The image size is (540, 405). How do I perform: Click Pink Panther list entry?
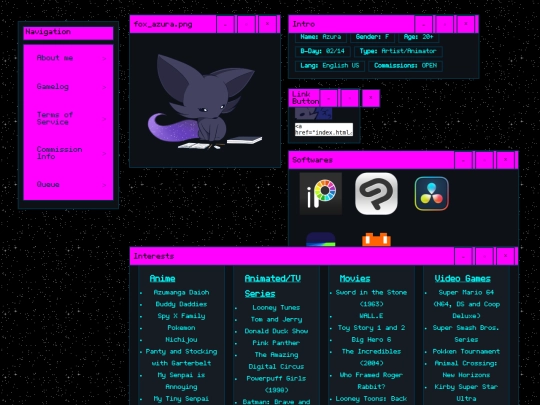click(276, 343)
